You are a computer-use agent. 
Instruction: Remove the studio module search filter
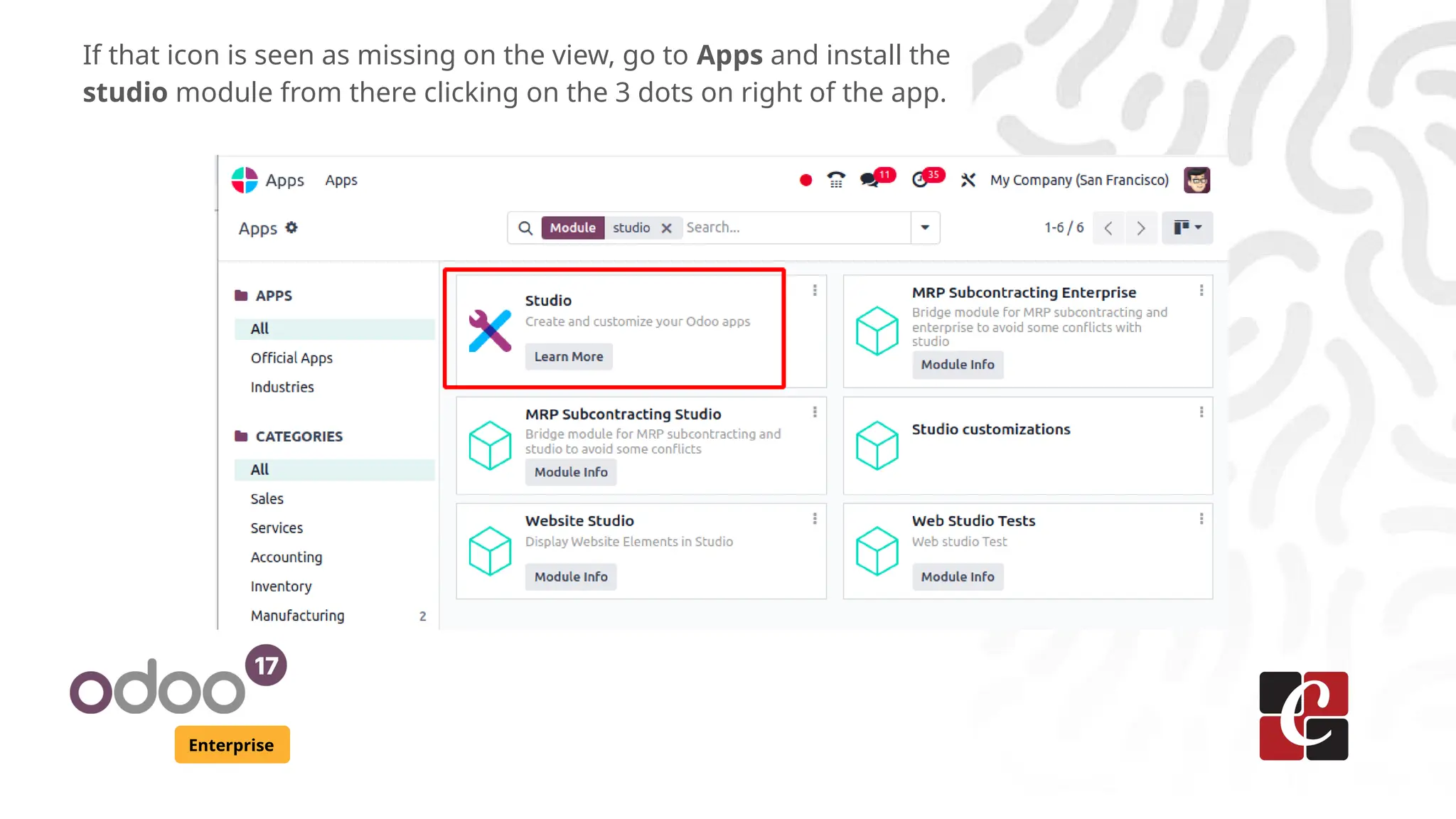(666, 228)
